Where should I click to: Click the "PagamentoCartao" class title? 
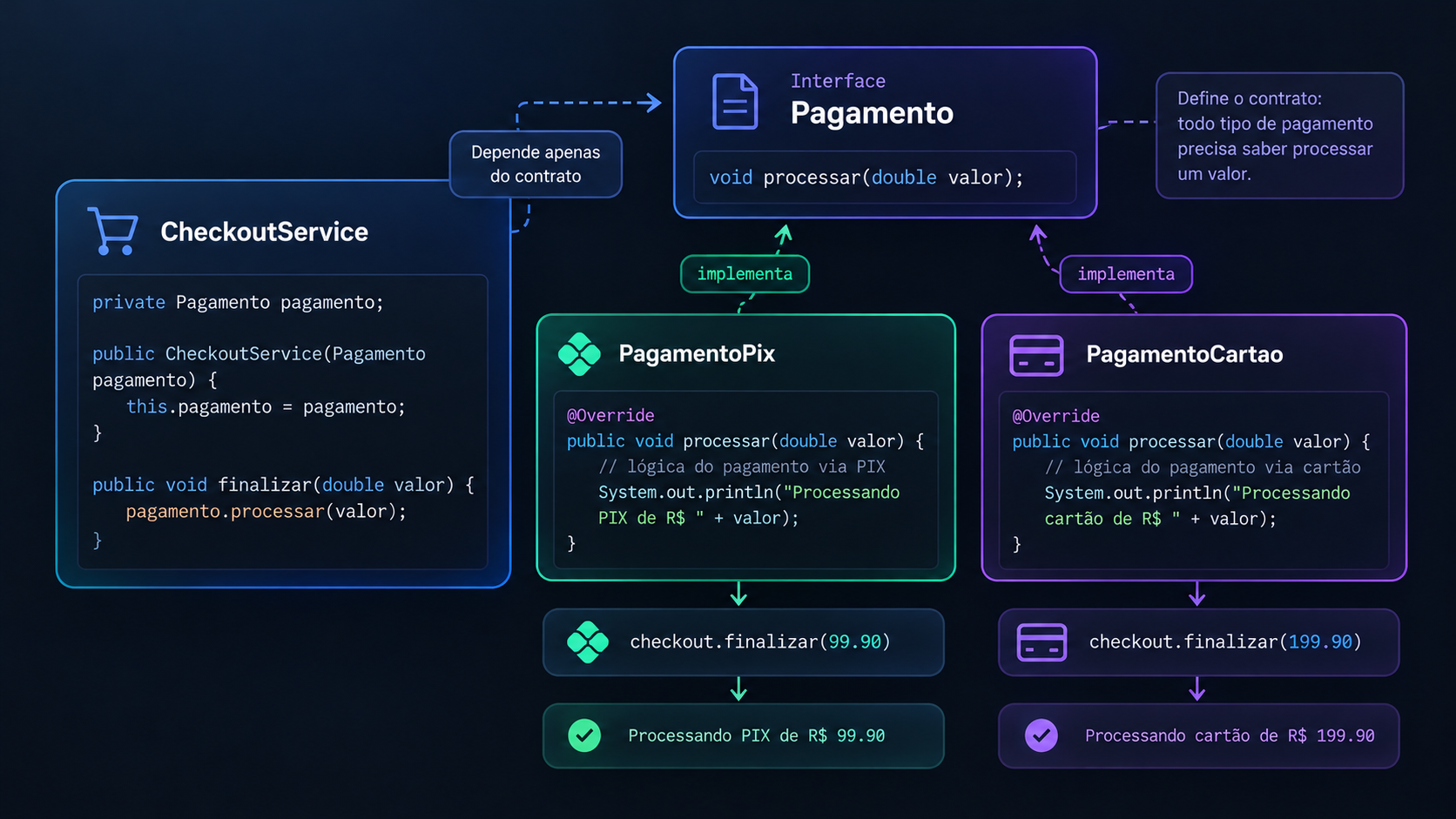coord(1184,354)
